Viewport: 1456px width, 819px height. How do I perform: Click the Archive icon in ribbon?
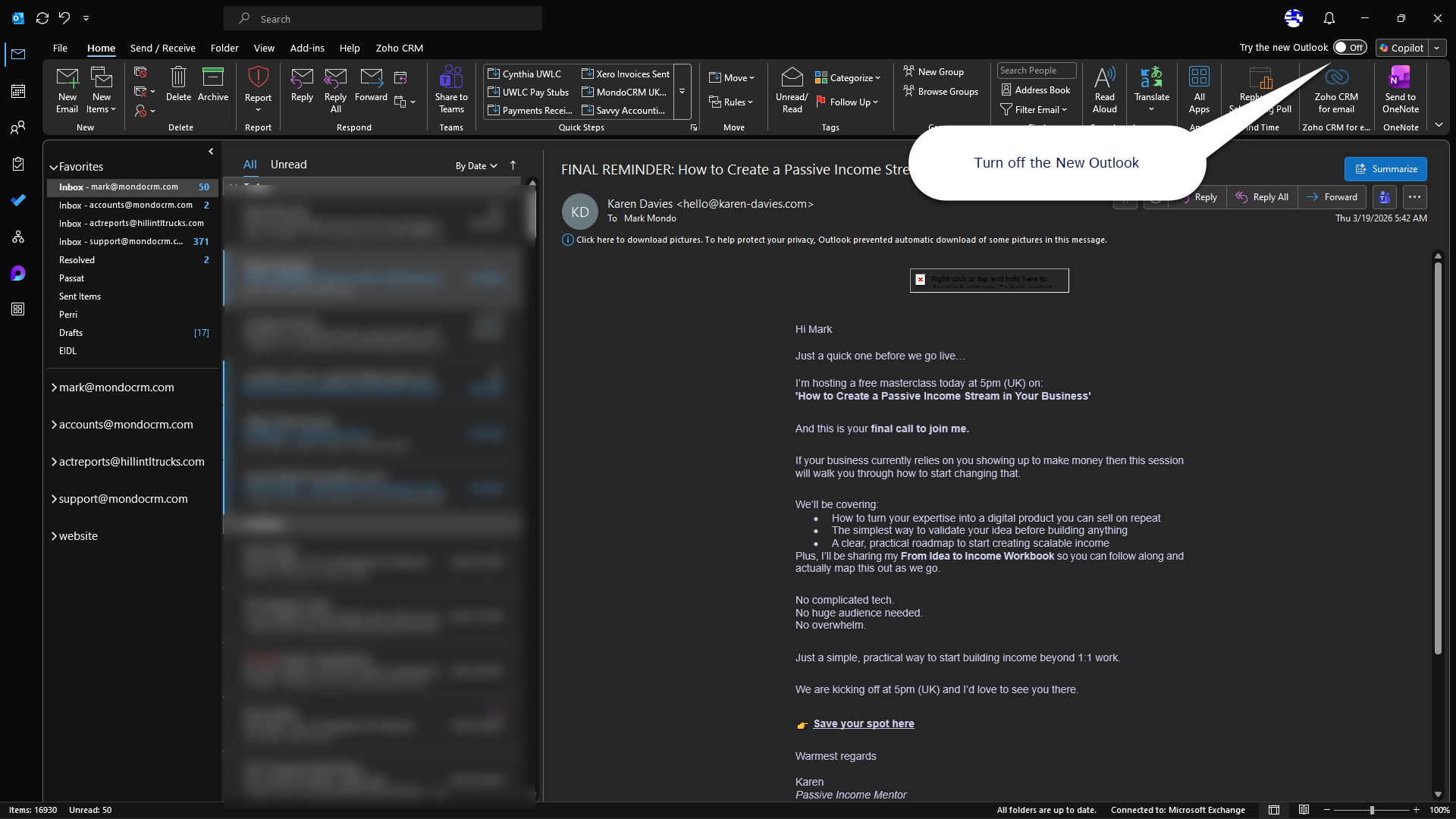pos(212,84)
